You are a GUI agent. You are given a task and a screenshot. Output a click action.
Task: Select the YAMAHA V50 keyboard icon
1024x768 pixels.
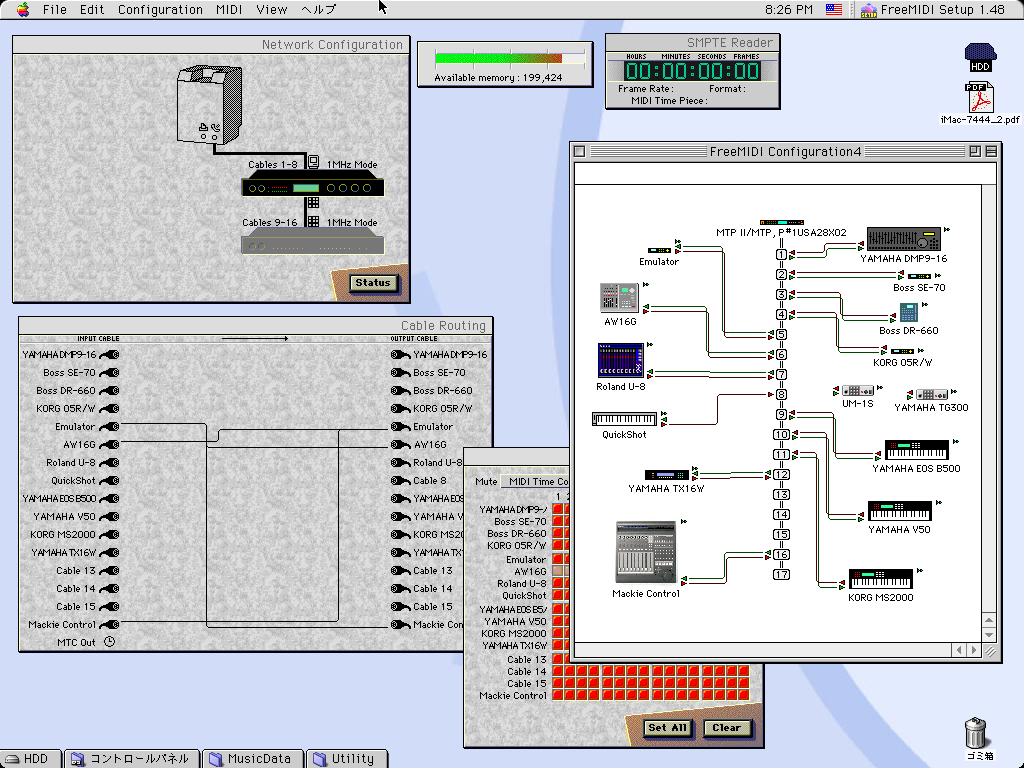(899, 511)
